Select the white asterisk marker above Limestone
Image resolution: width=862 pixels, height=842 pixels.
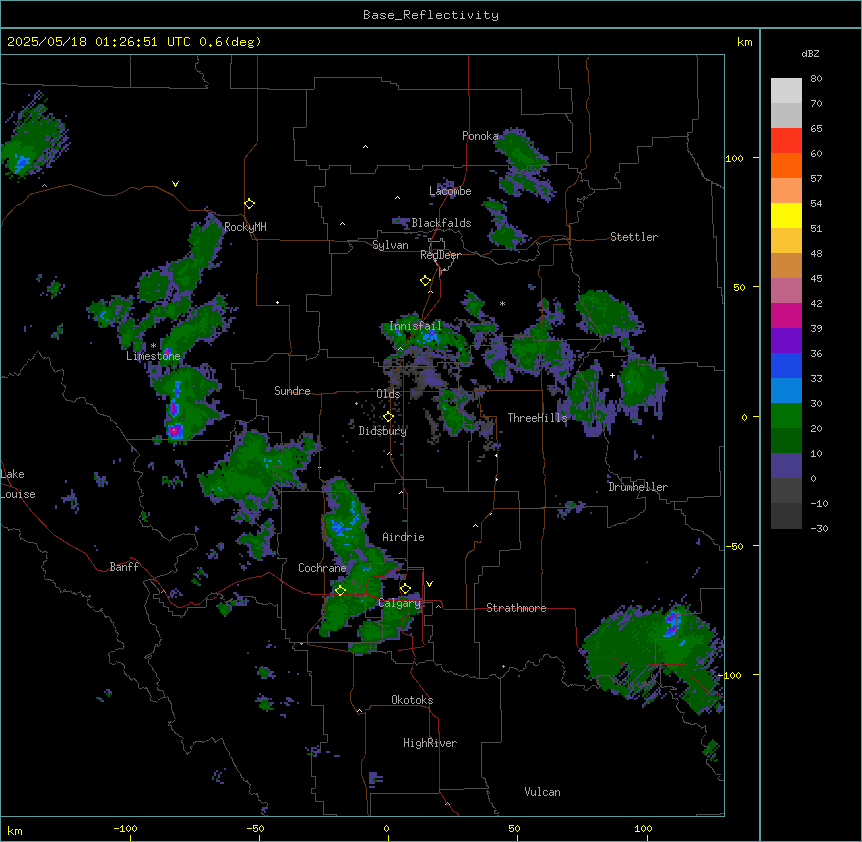tap(153, 346)
